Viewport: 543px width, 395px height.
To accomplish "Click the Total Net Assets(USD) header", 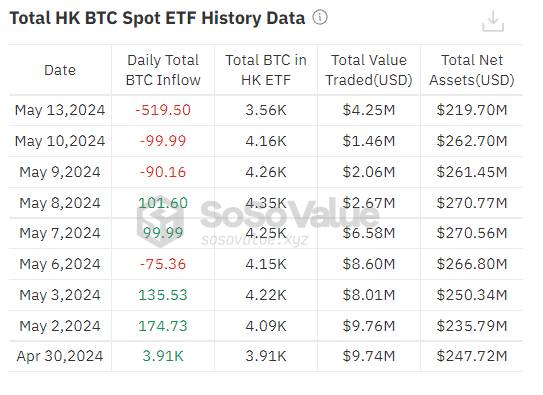I will (x=472, y=70).
